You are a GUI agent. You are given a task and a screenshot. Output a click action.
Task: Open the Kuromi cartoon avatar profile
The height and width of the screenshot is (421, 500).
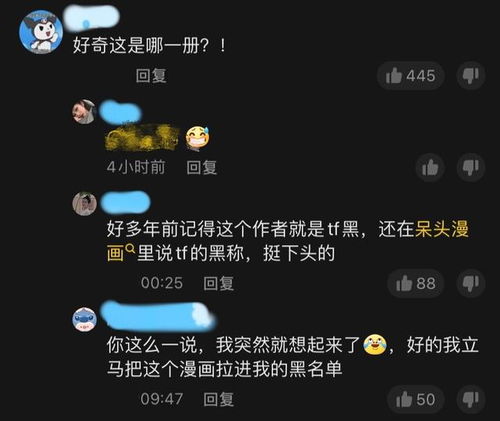click(41, 32)
